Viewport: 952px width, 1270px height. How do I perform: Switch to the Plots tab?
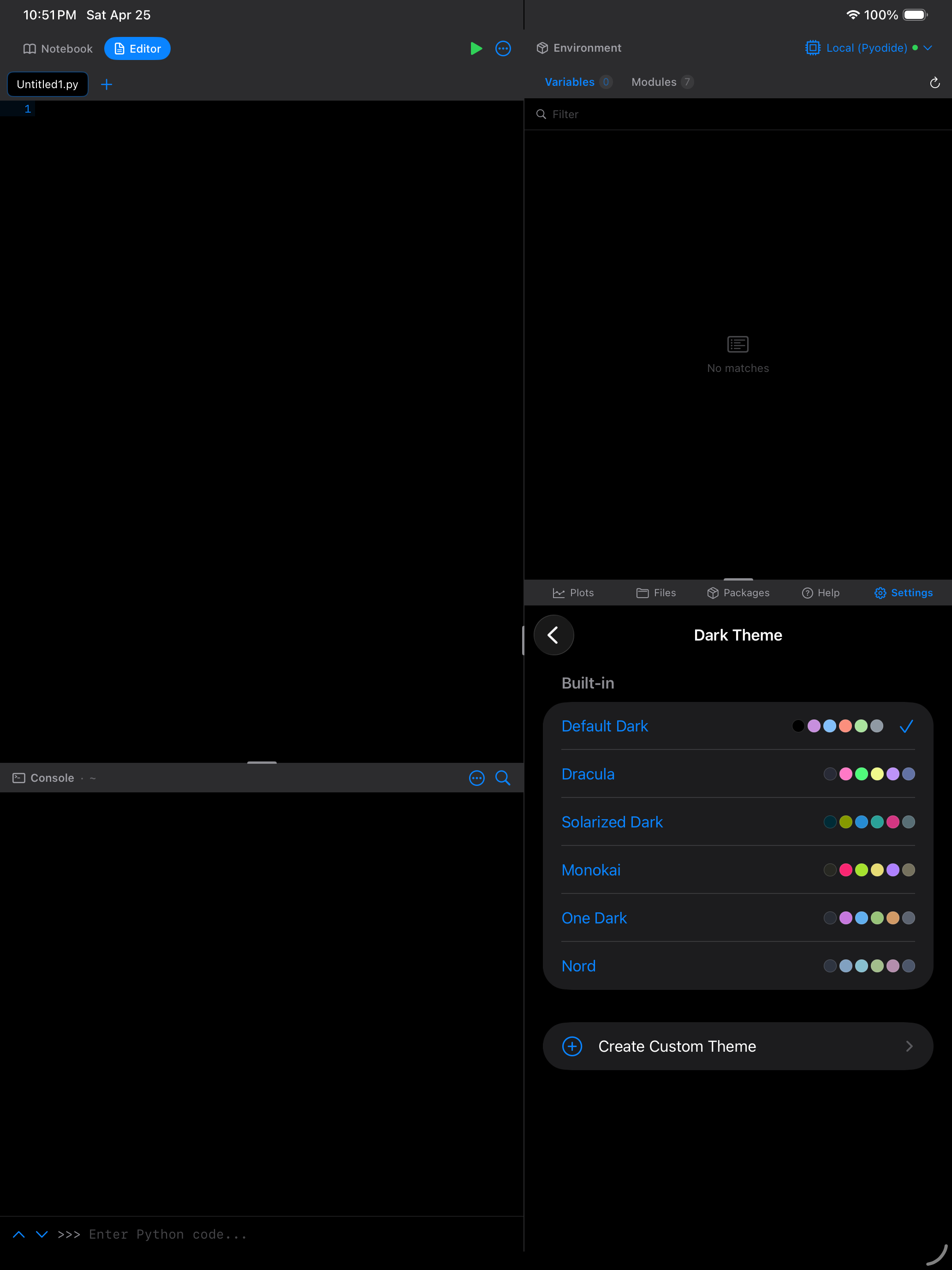[x=573, y=593]
